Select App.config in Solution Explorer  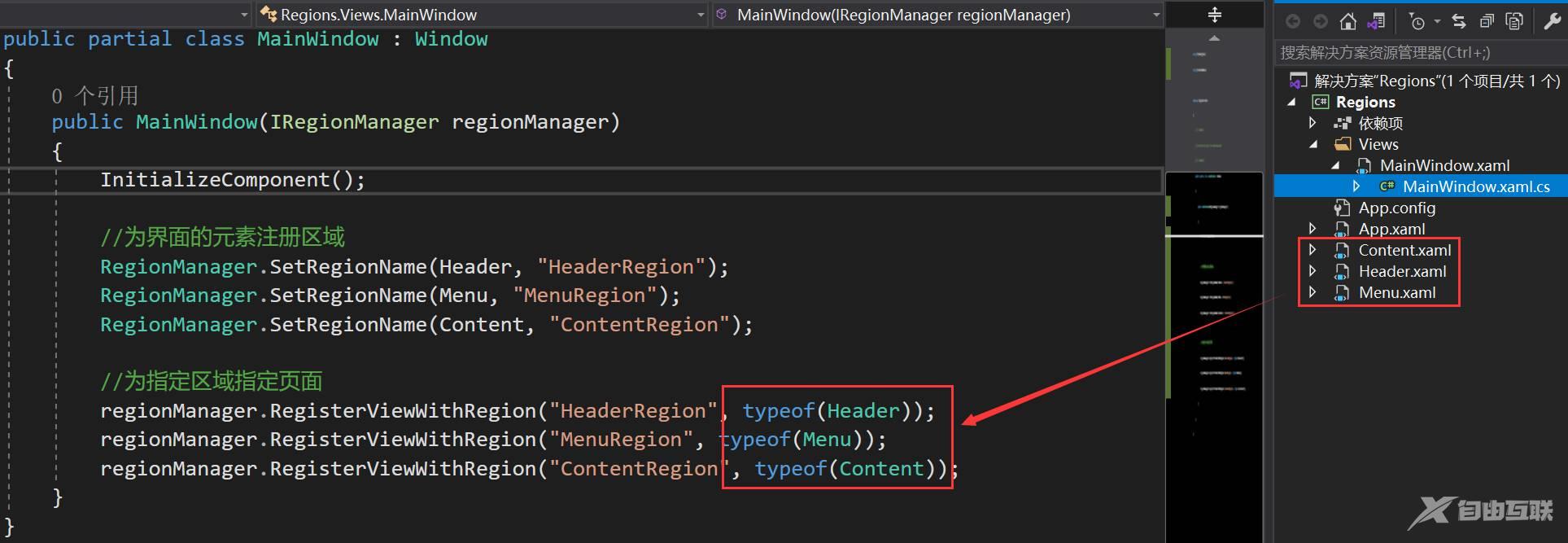point(1397,208)
